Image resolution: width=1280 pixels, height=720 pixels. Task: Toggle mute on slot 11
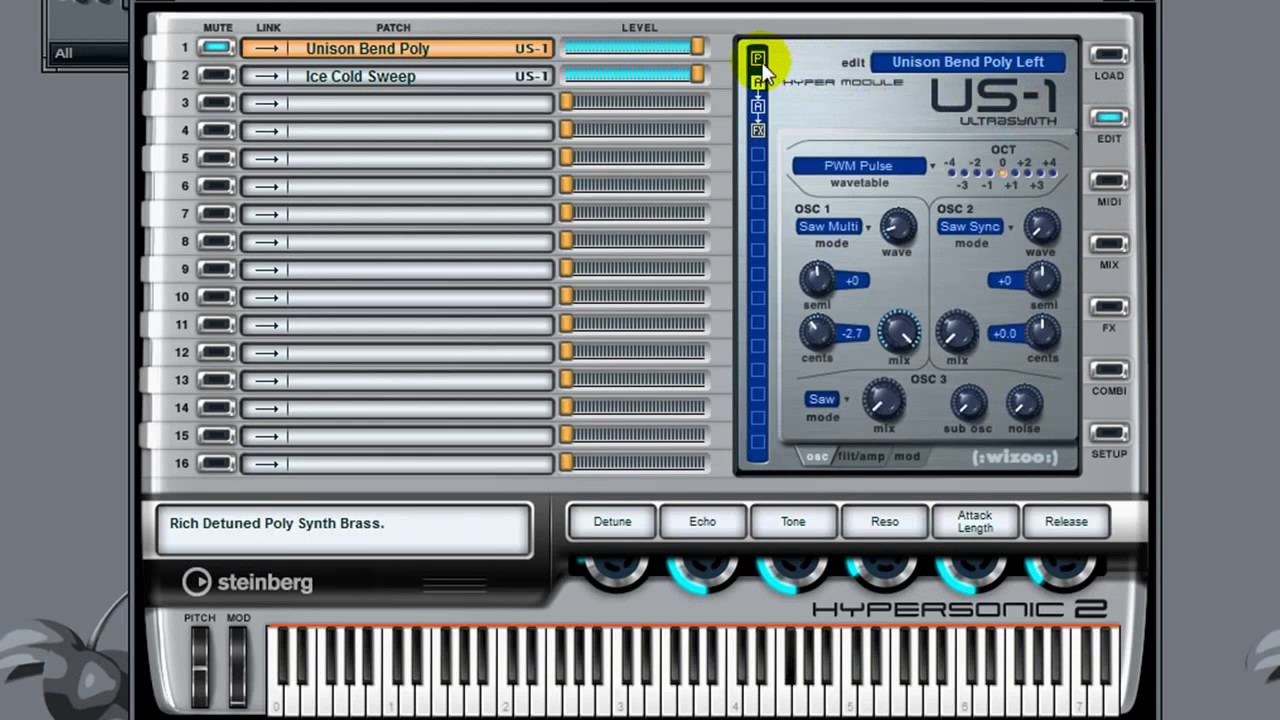pyautogui.click(x=216, y=325)
